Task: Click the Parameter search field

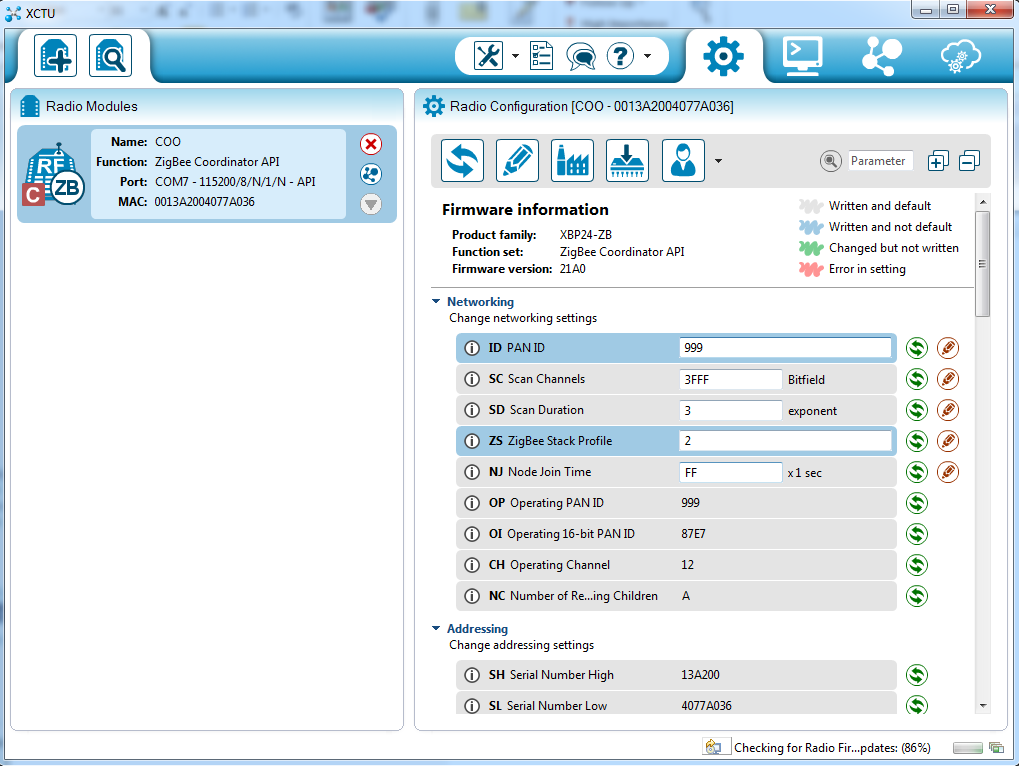Action: point(879,161)
